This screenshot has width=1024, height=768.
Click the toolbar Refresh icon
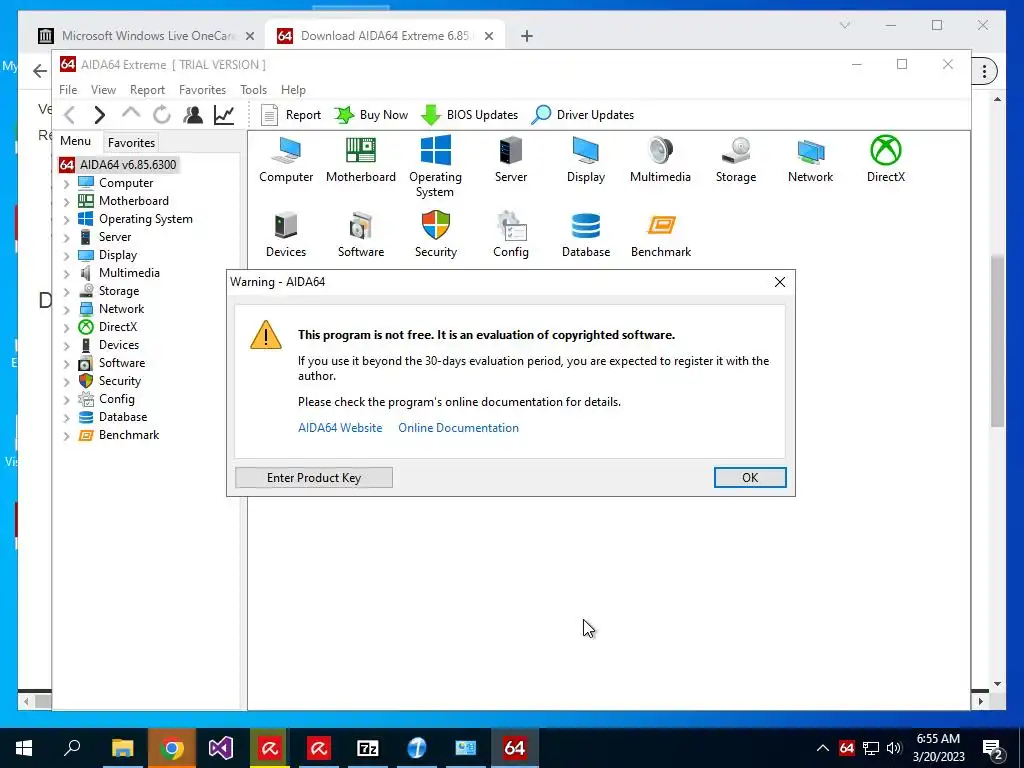pyautogui.click(x=162, y=115)
